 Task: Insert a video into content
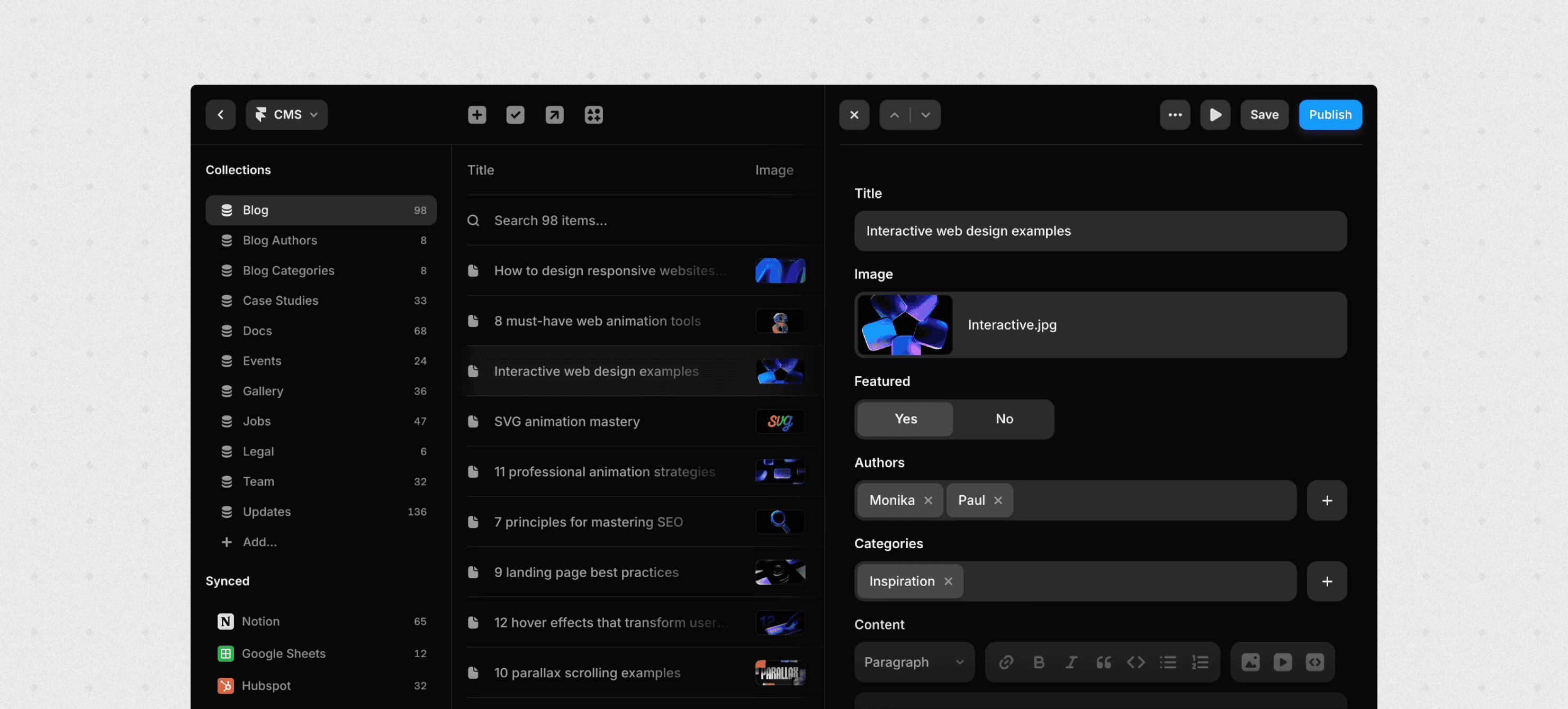(1282, 662)
